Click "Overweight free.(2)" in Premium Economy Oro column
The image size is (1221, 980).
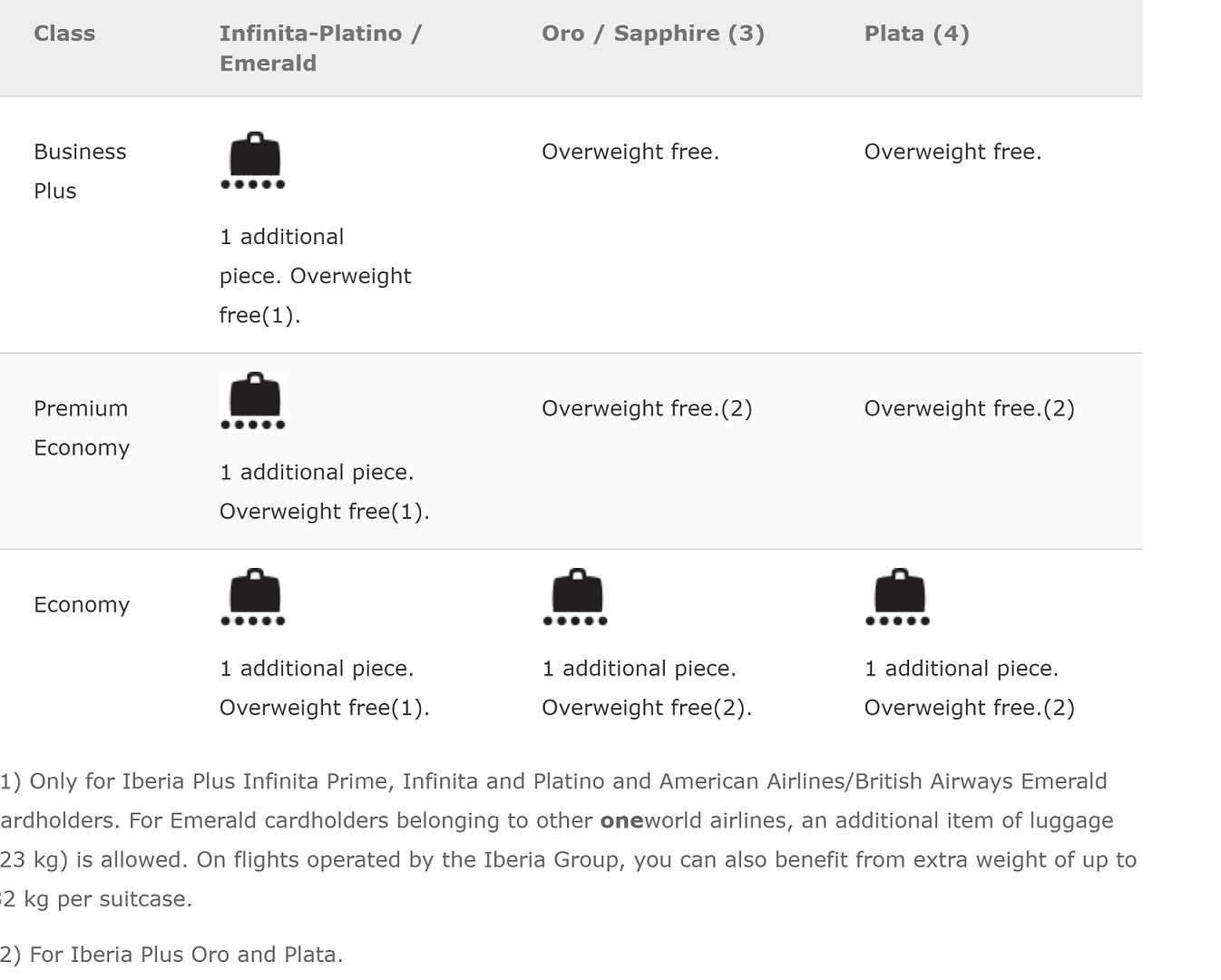(647, 408)
